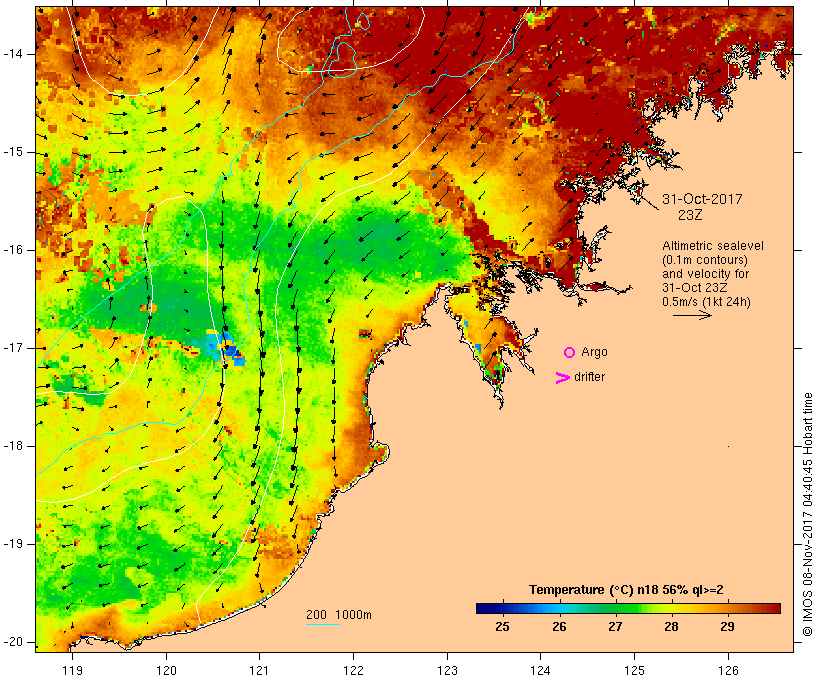The height and width of the screenshot is (680, 820).
Task: Click the "drifter" legend label
Action: [x=589, y=377]
